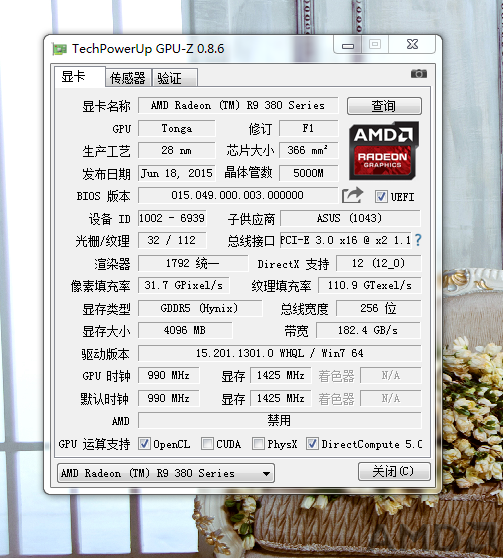Click the driver version 15.201.1301.0 WHQL field
Screen dimensions: 503x558
coord(279,353)
